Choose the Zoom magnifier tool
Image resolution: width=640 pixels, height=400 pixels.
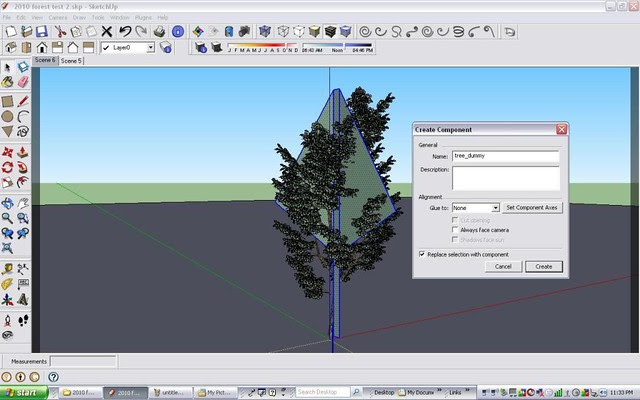(x=7, y=218)
